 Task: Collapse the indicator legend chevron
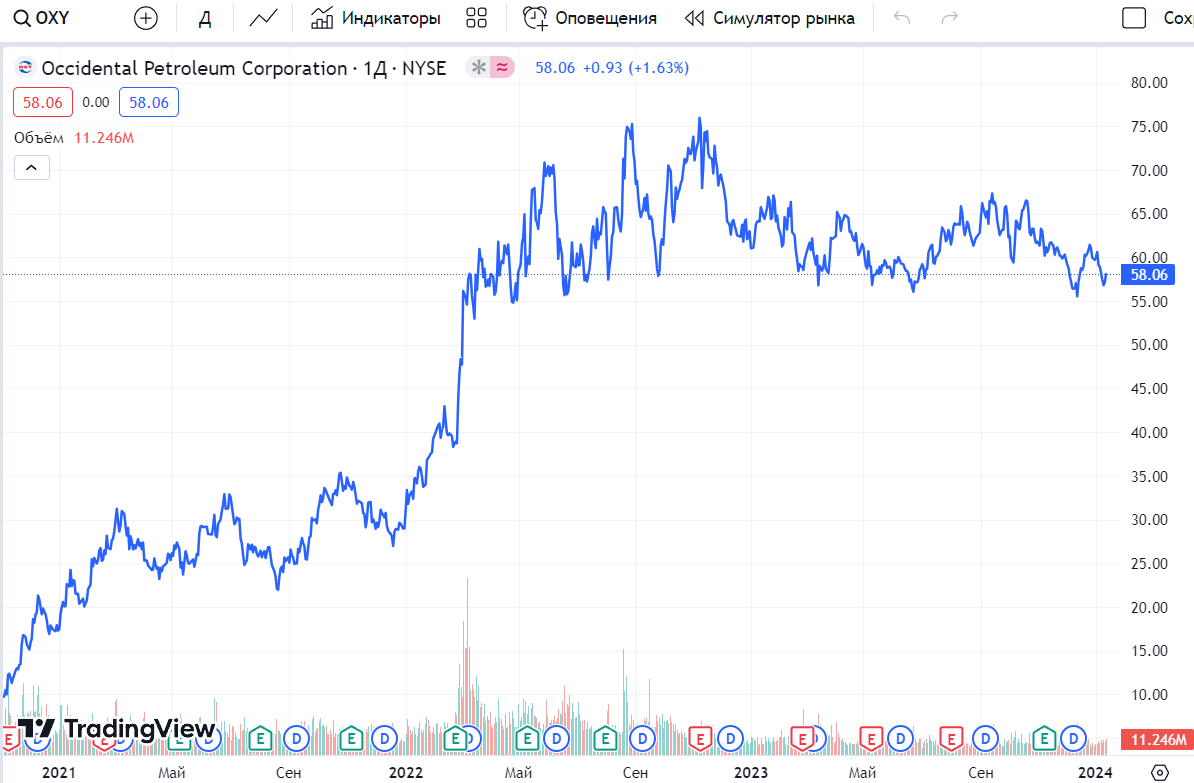point(32,168)
